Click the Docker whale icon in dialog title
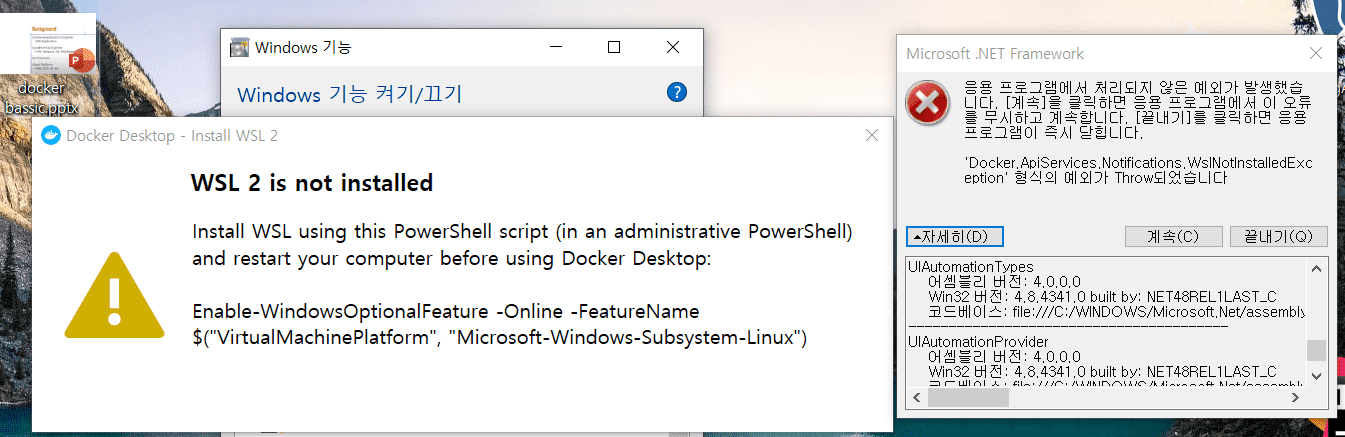The height and width of the screenshot is (437, 1345). point(51,136)
